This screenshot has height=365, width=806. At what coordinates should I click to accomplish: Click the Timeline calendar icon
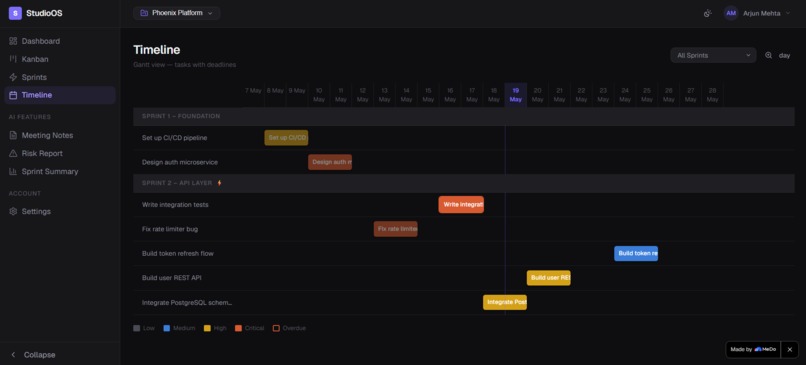pyautogui.click(x=13, y=95)
